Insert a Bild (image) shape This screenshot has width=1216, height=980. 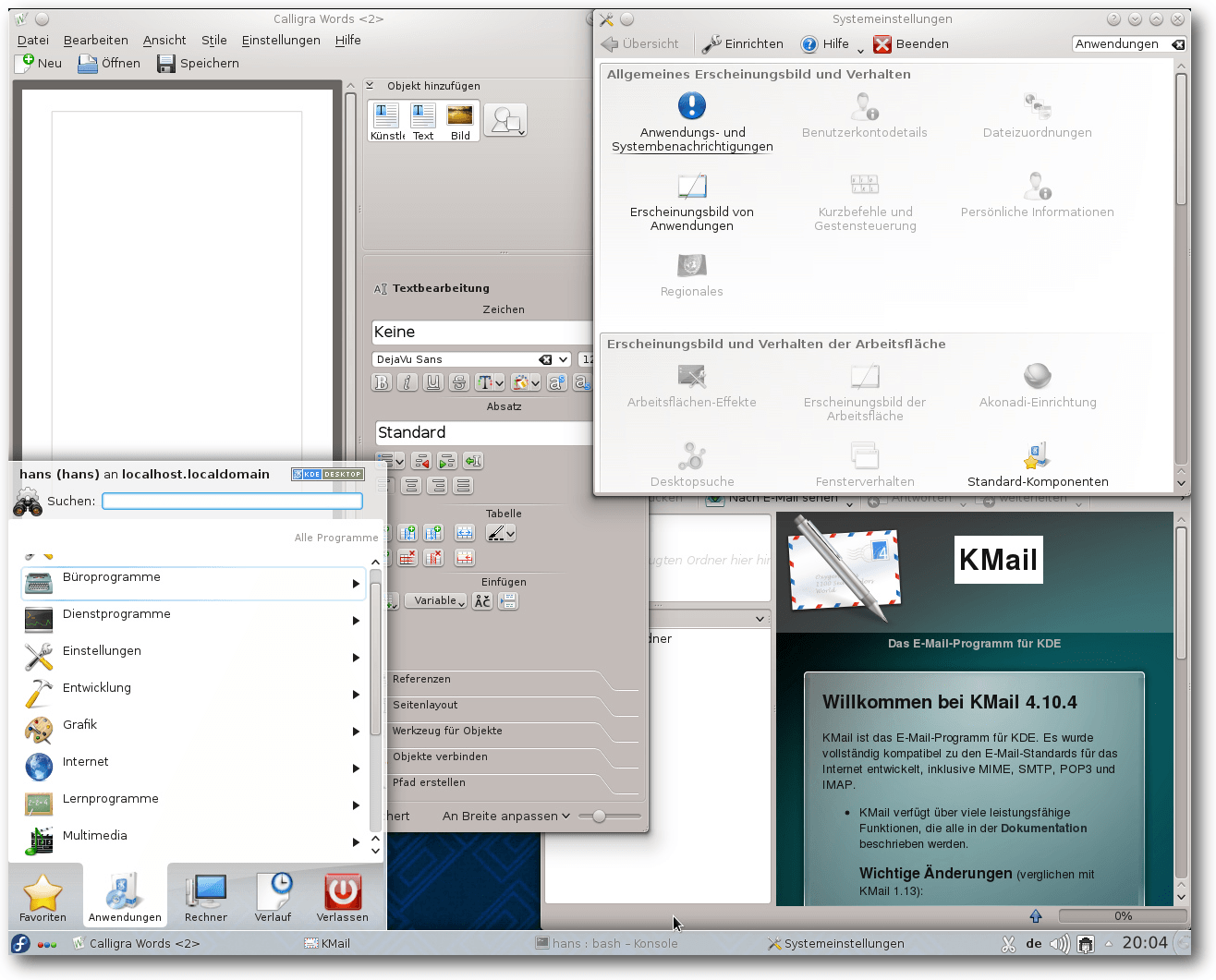click(460, 121)
